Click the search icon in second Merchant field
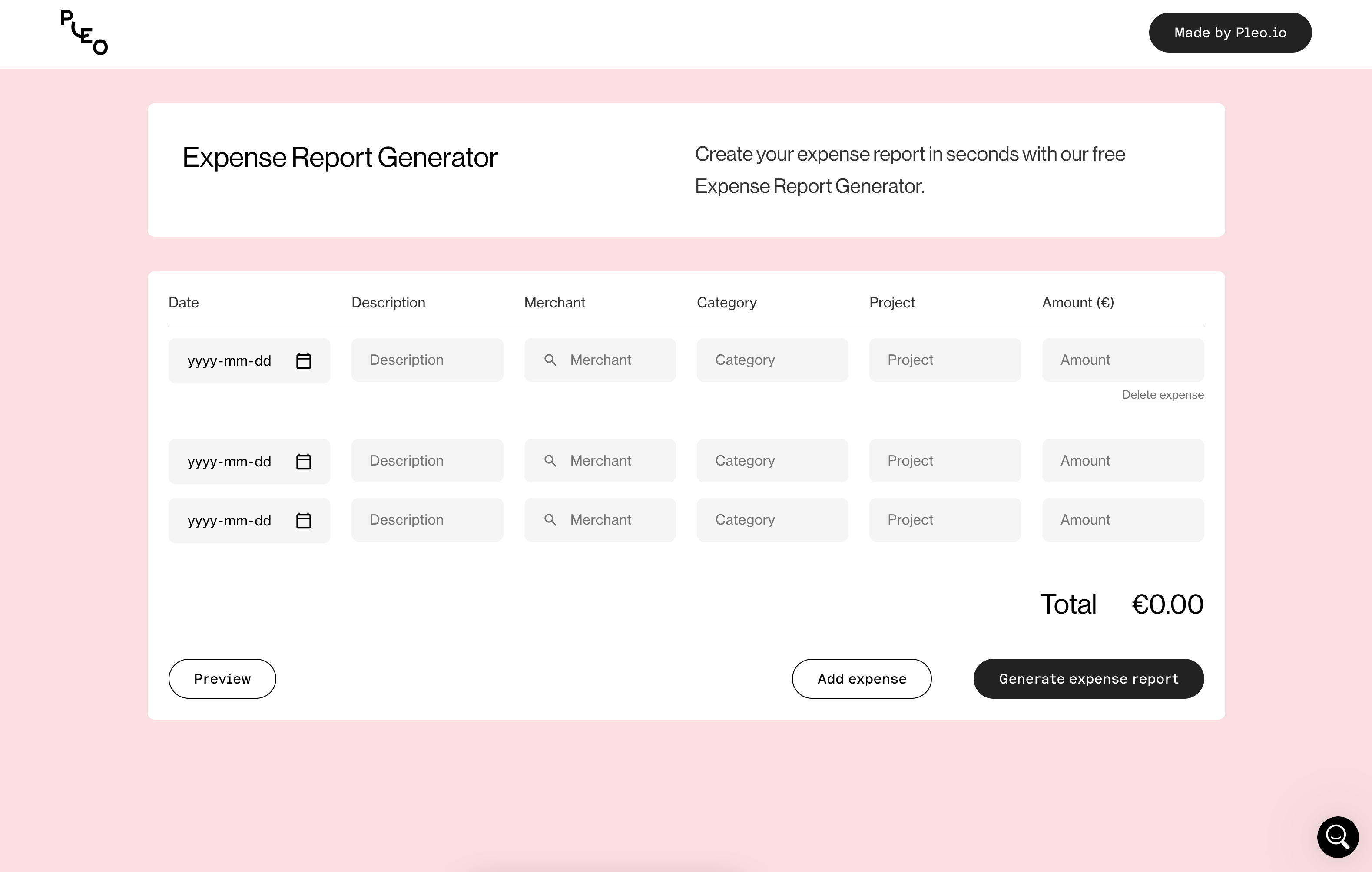This screenshot has height=872, width=1372. [550, 461]
